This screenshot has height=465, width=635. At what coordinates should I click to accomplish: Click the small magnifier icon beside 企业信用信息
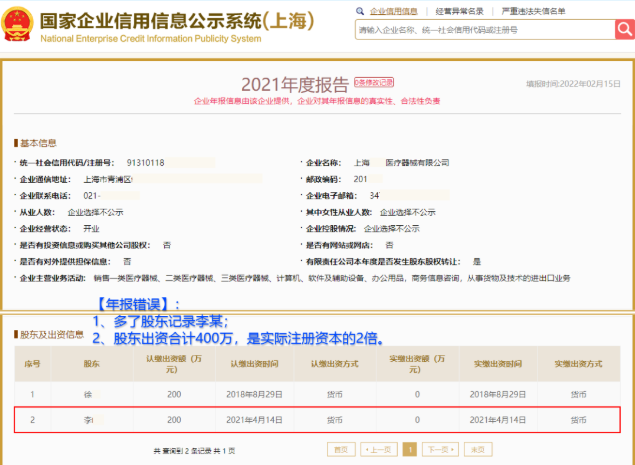(360, 11)
